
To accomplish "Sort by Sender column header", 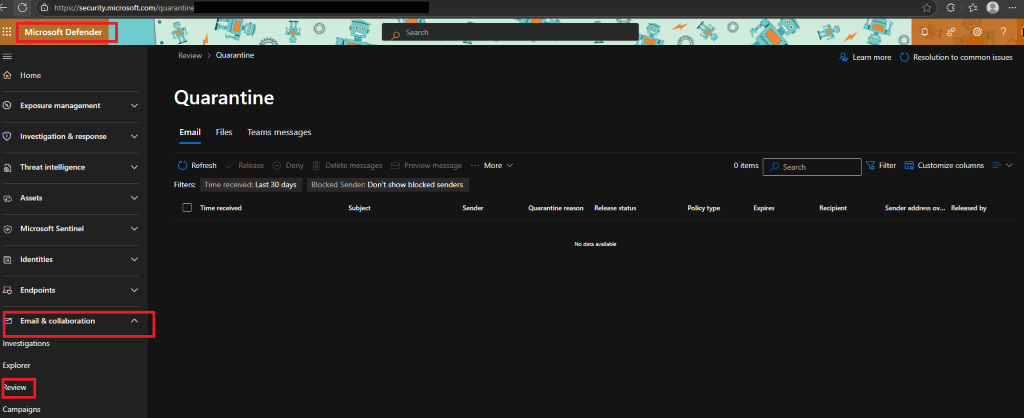I will [473, 208].
